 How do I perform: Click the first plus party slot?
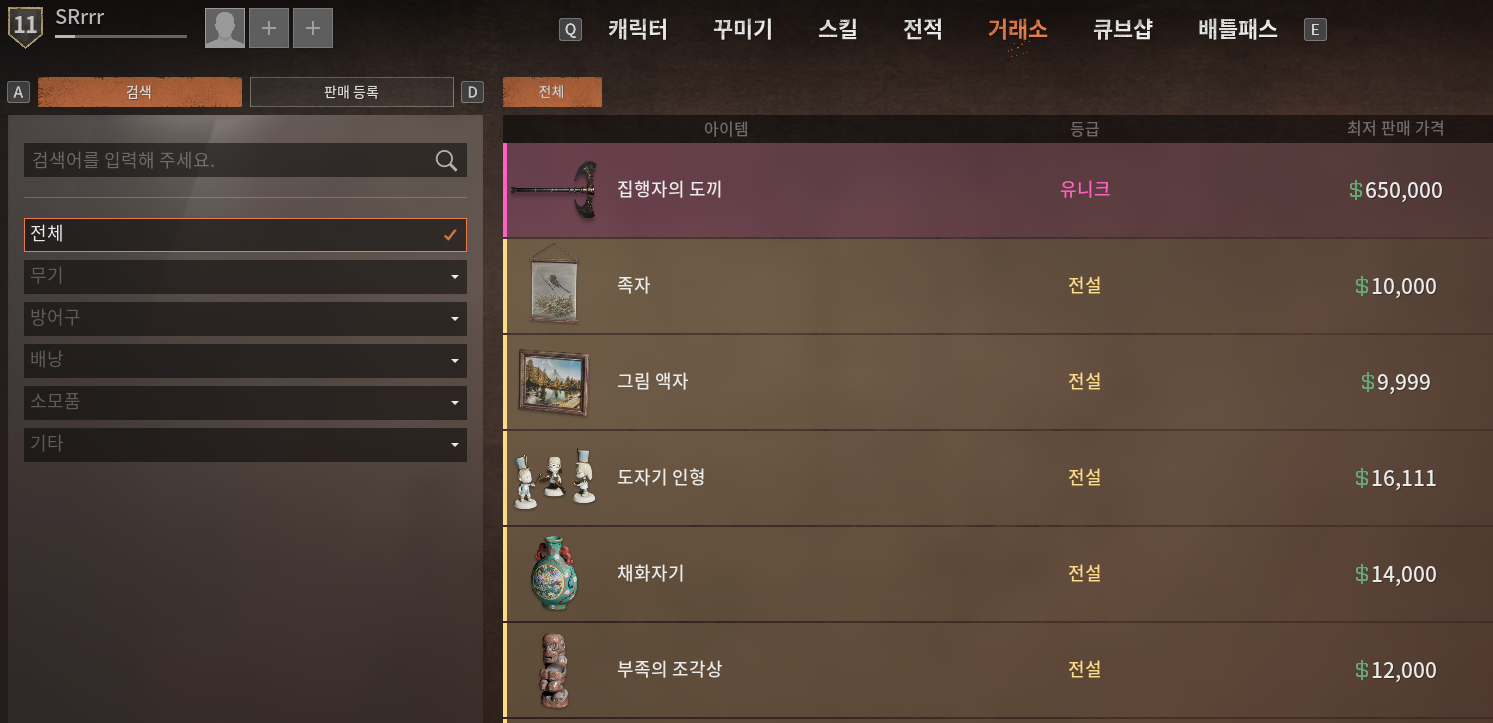pyautogui.click(x=269, y=28)
